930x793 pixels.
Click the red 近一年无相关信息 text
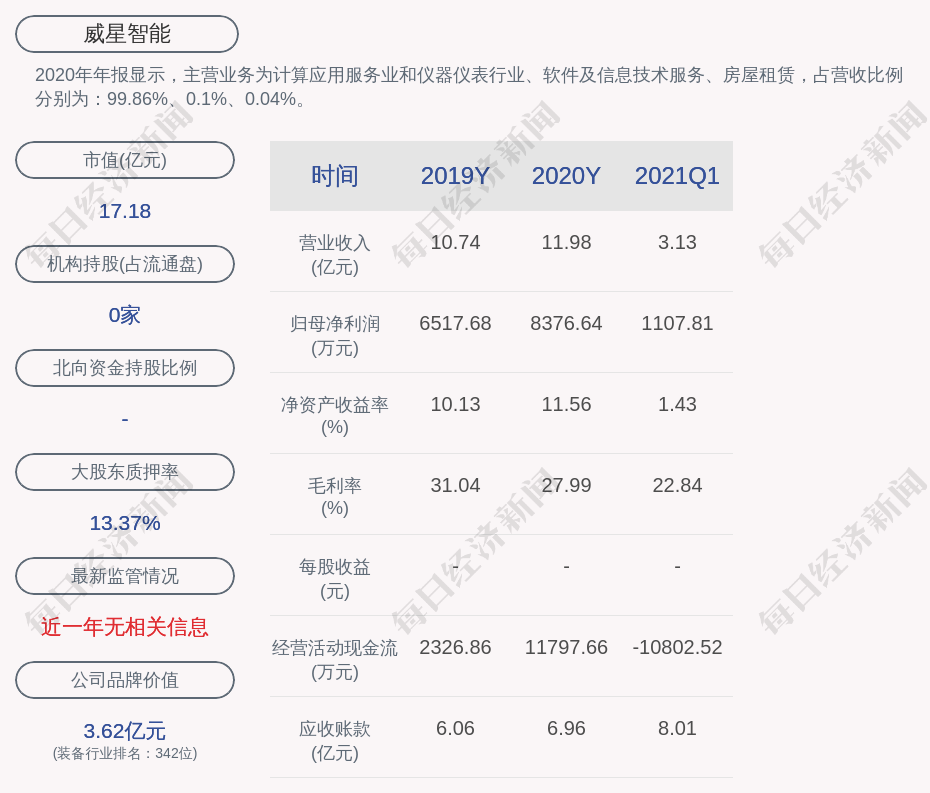point(125,627)
